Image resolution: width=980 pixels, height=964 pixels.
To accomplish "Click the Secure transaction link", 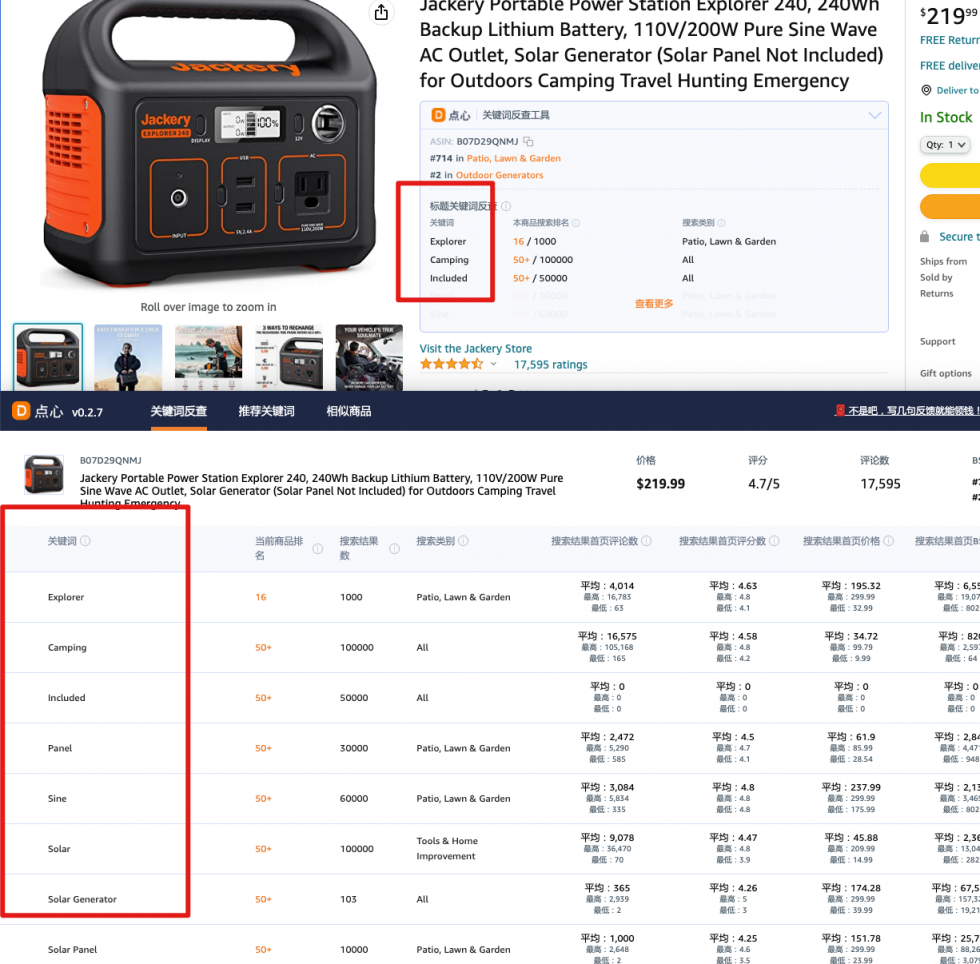I will click(959, 236).
